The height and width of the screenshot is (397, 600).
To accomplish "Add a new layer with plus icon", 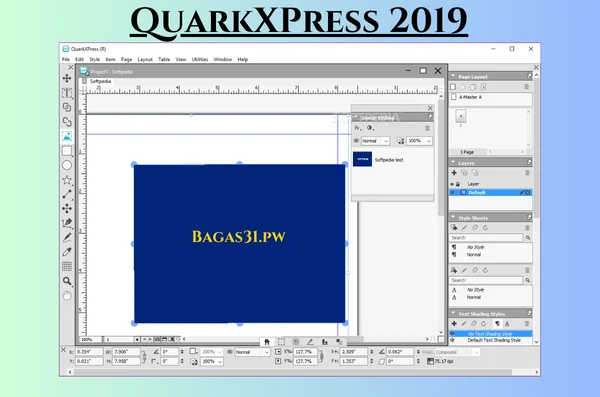I will 454,173.
